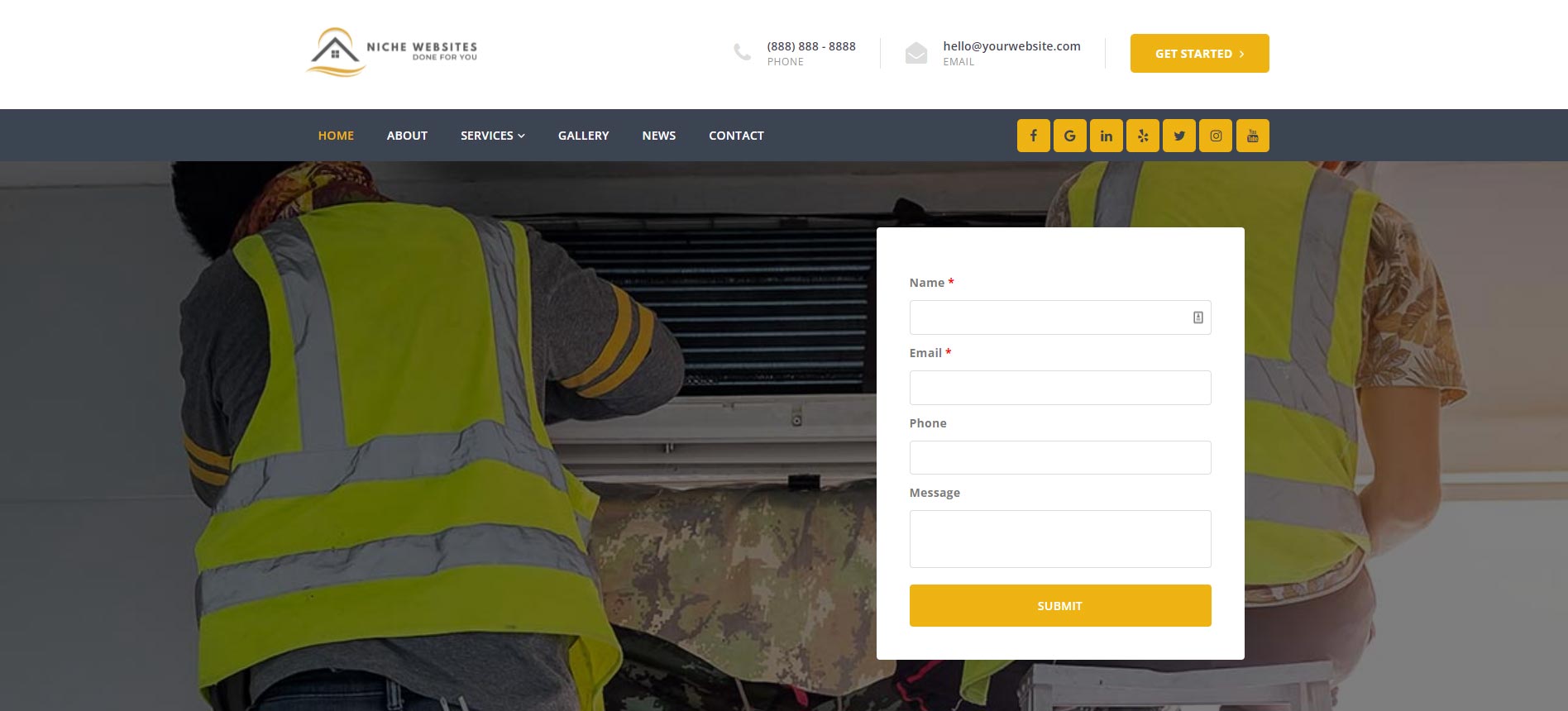Navigate to the Gallery page
The height and width of the screenshot is (711, 1568).
pyautogui.click(x=583, y=136)
